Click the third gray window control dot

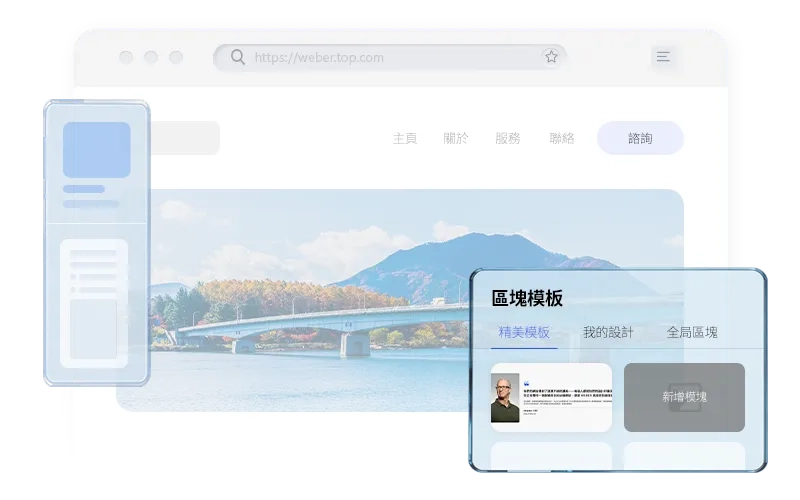tap(176, 57)
